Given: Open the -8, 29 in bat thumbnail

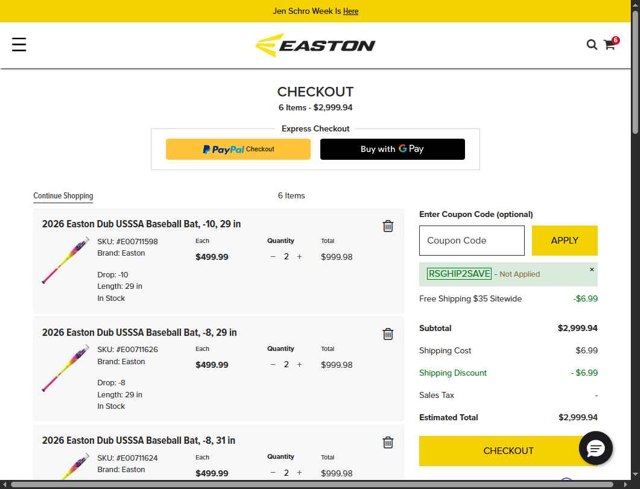Looking at the screenshot, I should (65, 368).
